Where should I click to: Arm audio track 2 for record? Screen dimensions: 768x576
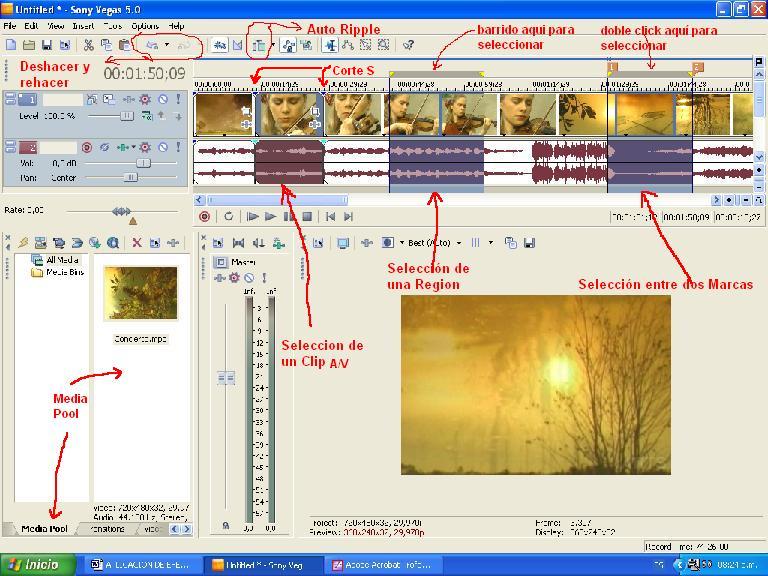click(x=88, y=147)
